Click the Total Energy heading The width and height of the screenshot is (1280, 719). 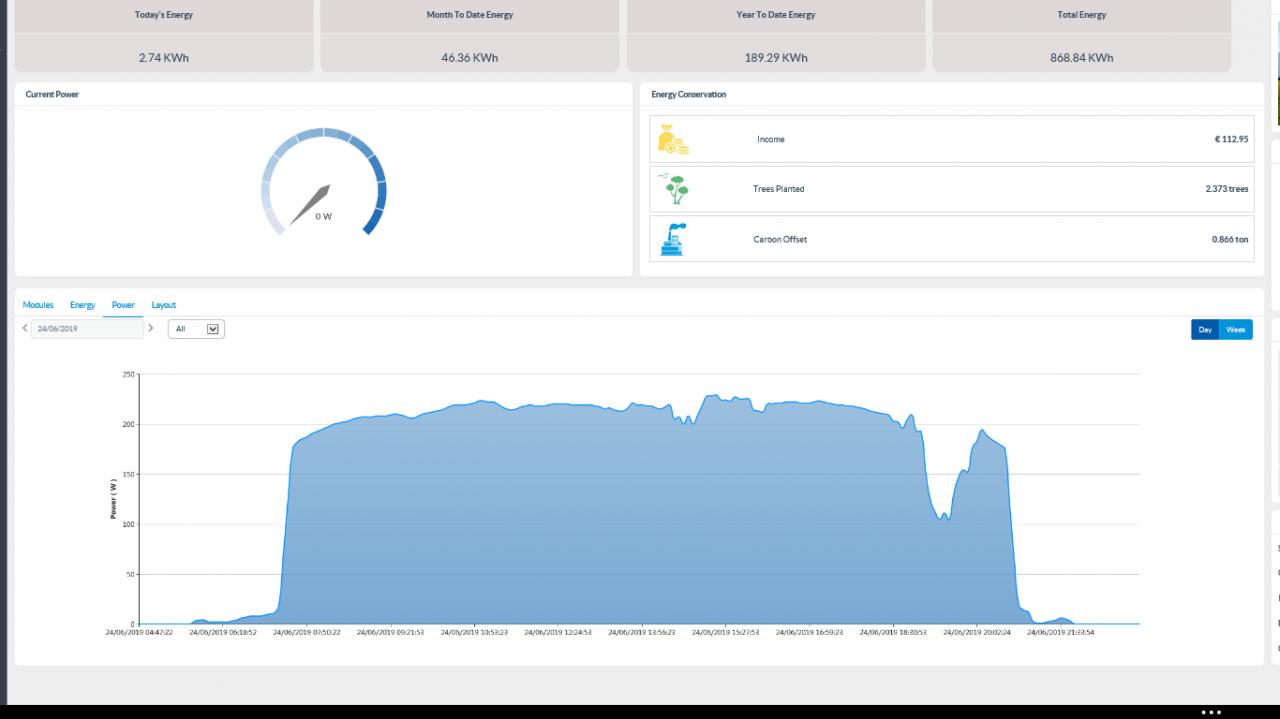[1082, 15]
